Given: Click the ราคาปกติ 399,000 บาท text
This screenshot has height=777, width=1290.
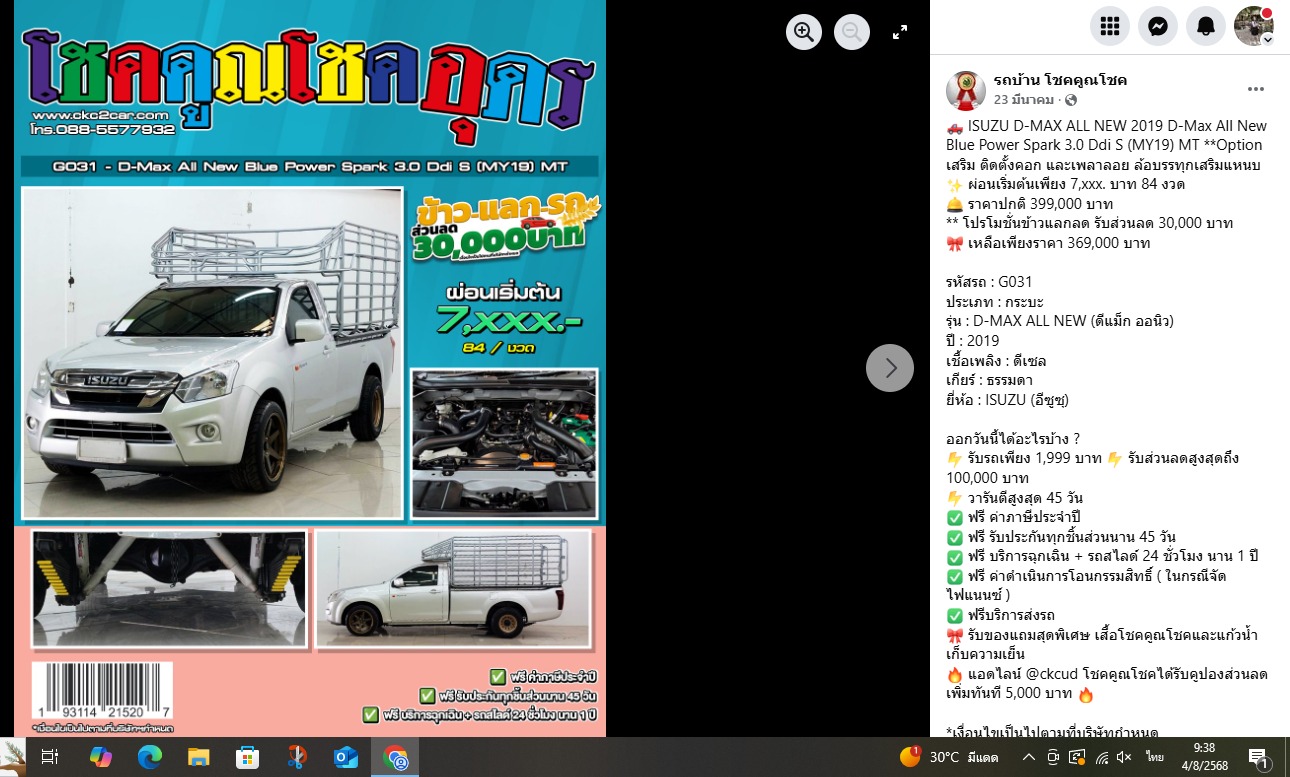Looking at the screenshot, I should coord(1041,204).
